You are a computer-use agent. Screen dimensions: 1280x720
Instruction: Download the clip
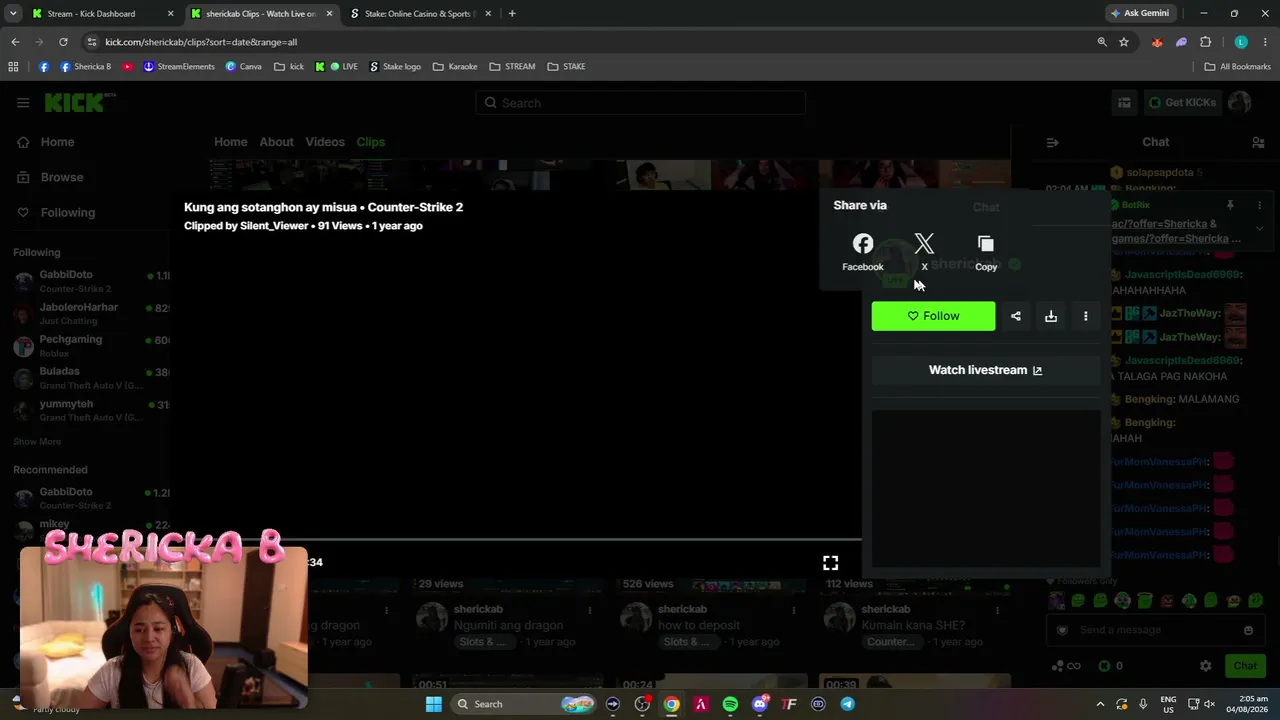pyautogui.click(x=1051, y=316)
